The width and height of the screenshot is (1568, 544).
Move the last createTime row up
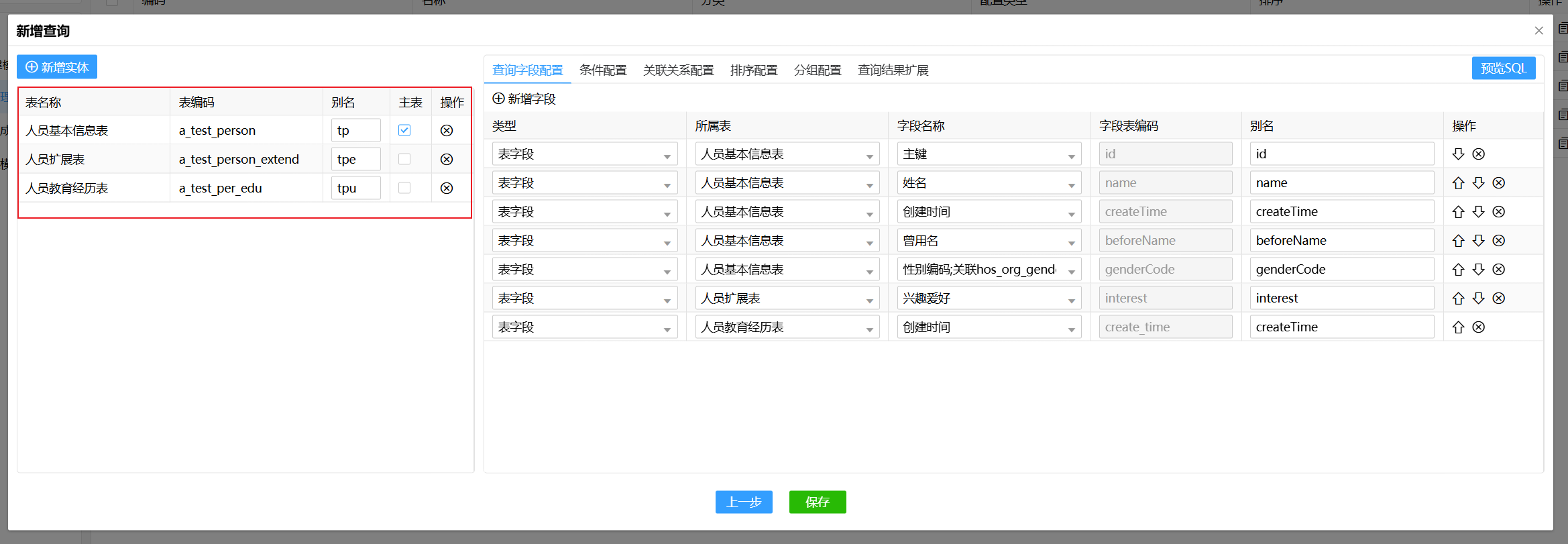click(x=1458, y=327)
